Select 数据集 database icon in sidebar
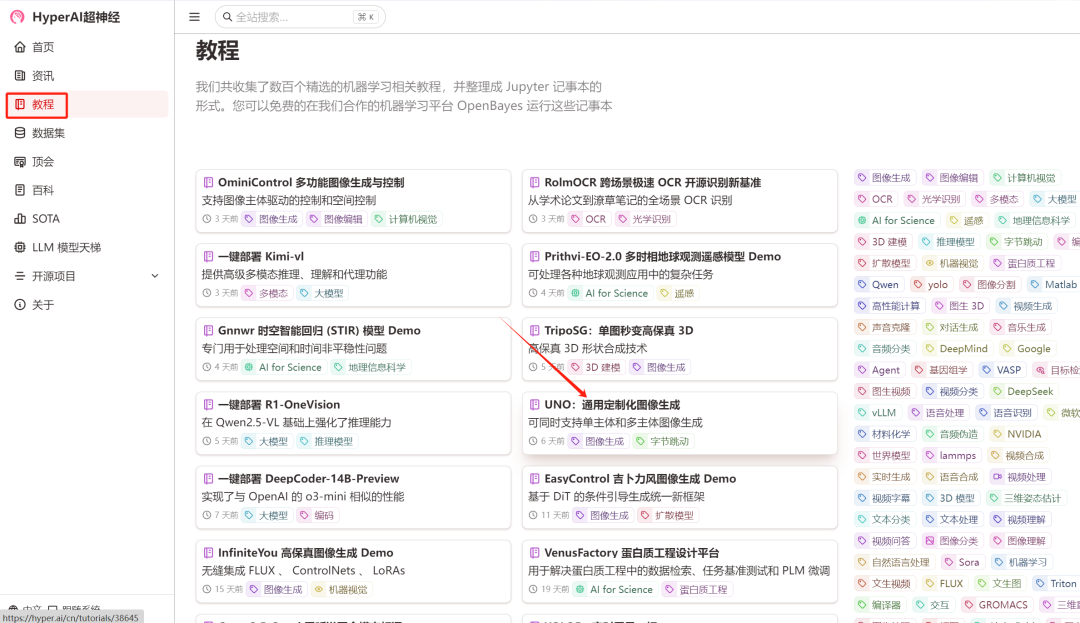Screen dimensions: 1080x623 tap(20, 133)
